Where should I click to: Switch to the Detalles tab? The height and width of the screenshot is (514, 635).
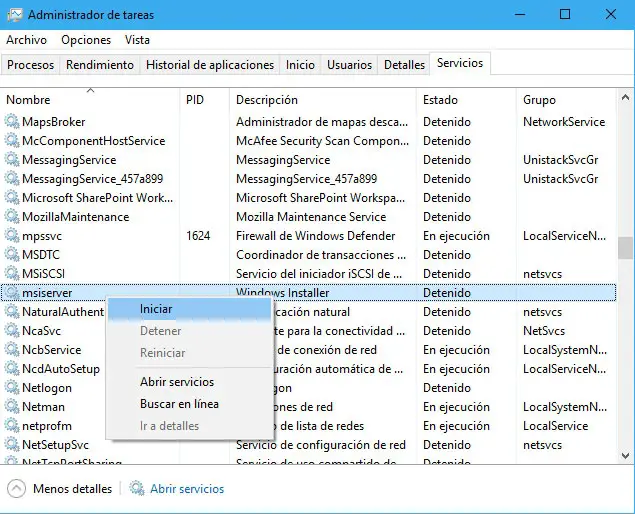404,65
